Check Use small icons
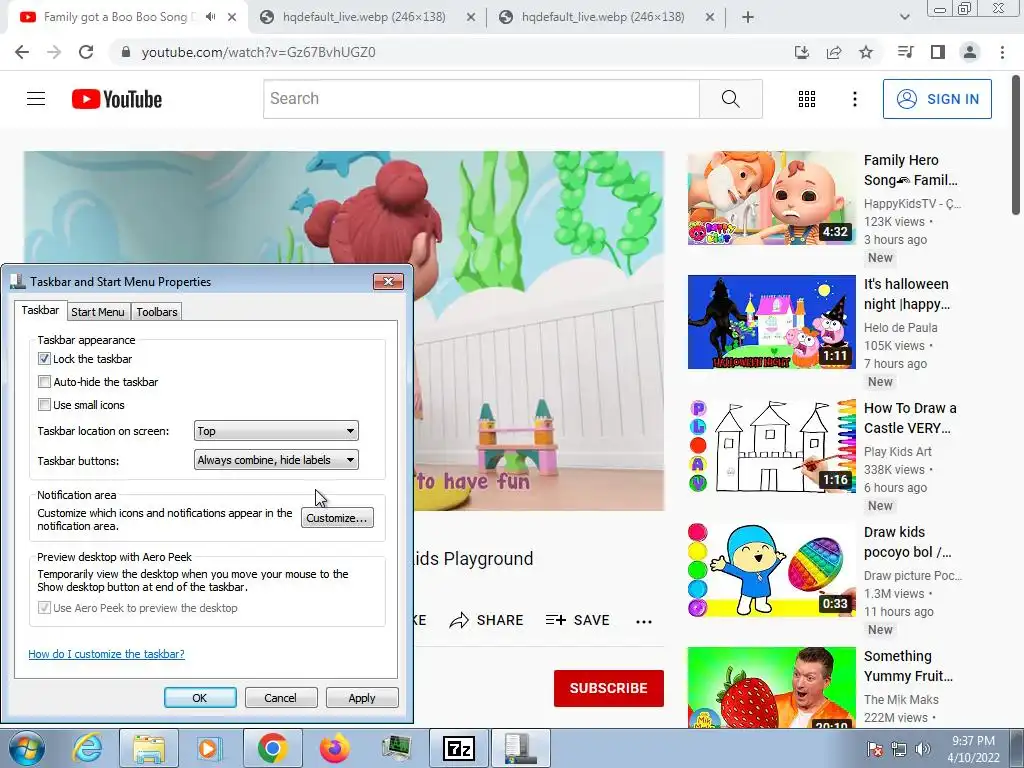Screen dimensions: 1024x768 click(x=44, y=405)
